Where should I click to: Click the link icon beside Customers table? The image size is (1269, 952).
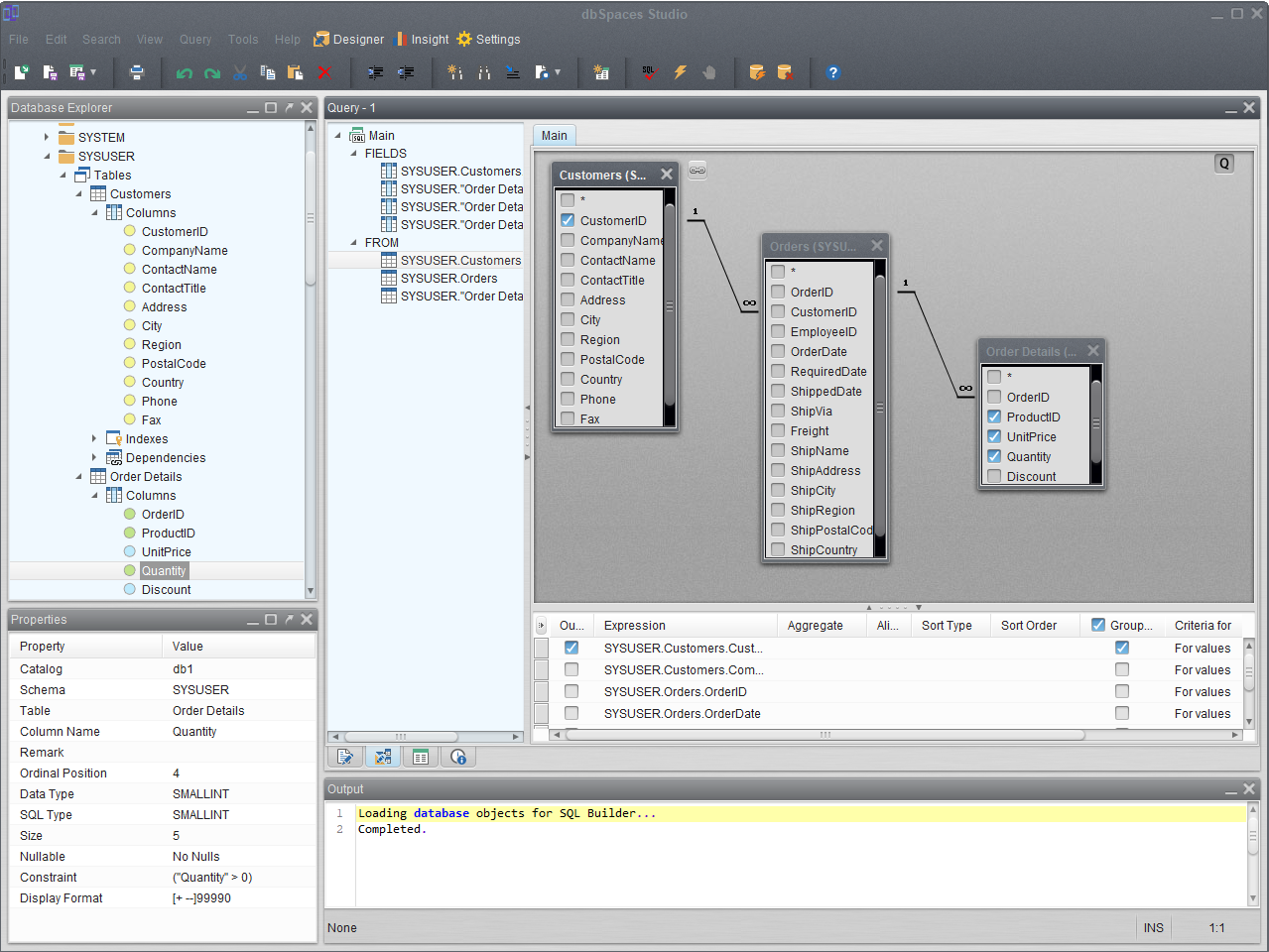(x=698, y=171)
